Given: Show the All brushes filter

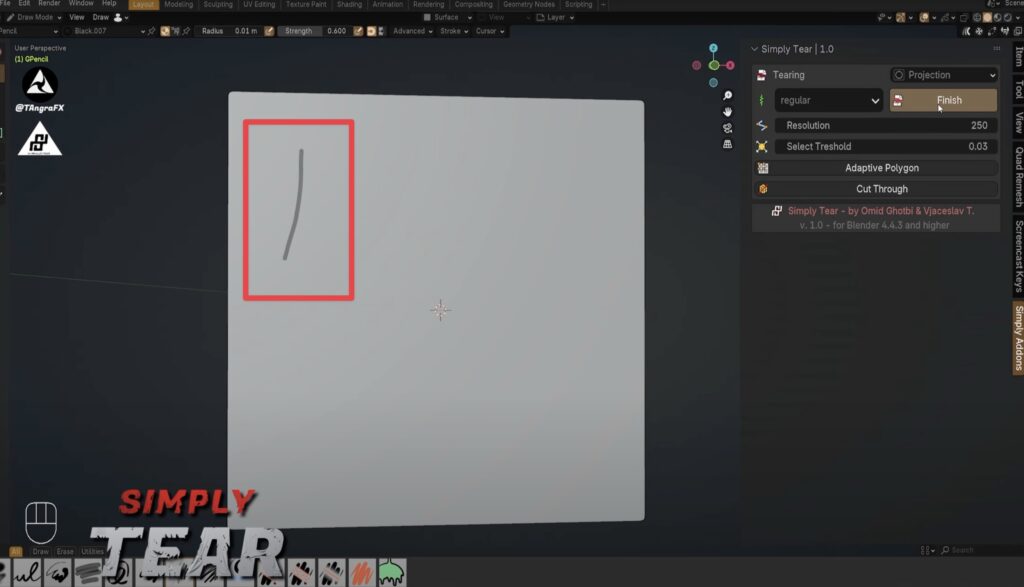Looking at the screenshot, I should click(x=16, y=552).
